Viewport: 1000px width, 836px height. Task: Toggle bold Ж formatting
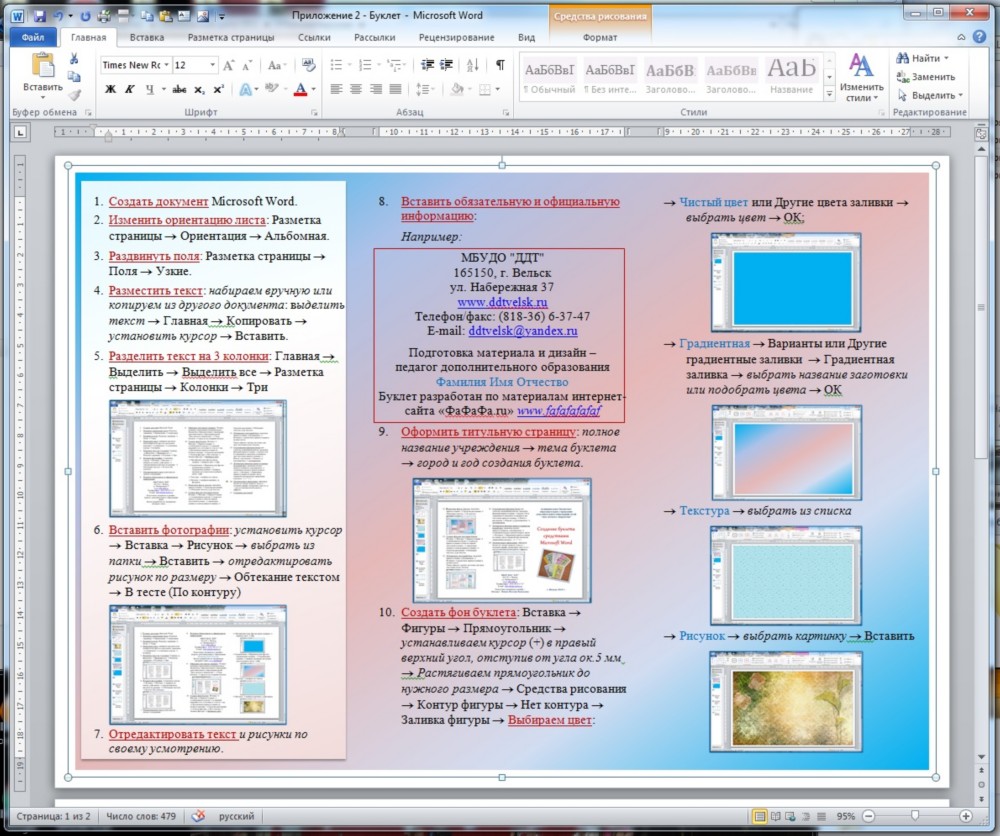110,89
